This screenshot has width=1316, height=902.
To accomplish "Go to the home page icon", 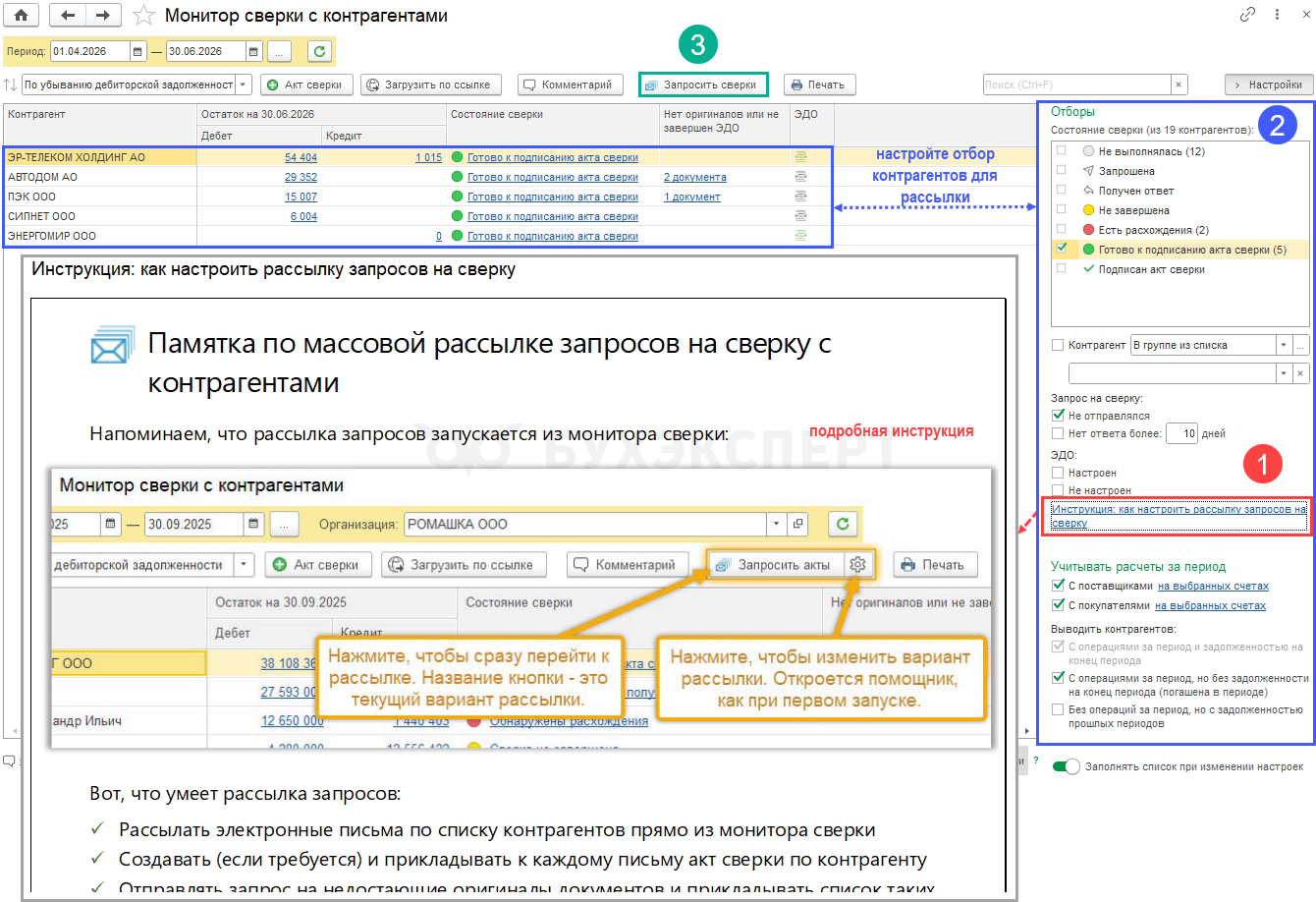I will point(21,15).
